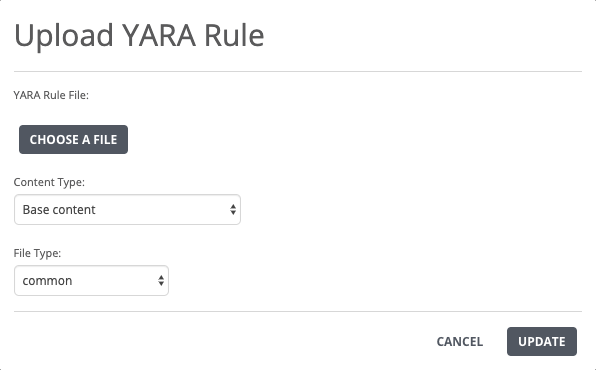Change file type from common
The height and width of the screenshot is (370, 596).
[x=91, y=281]
